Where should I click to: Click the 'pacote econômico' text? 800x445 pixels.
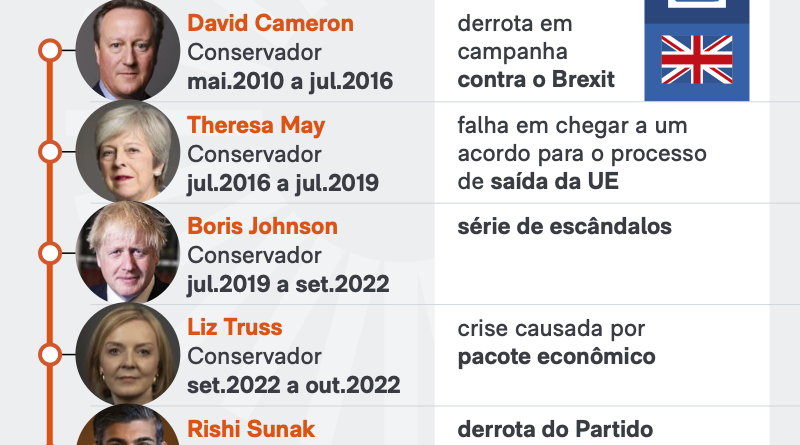coord(556,357)
